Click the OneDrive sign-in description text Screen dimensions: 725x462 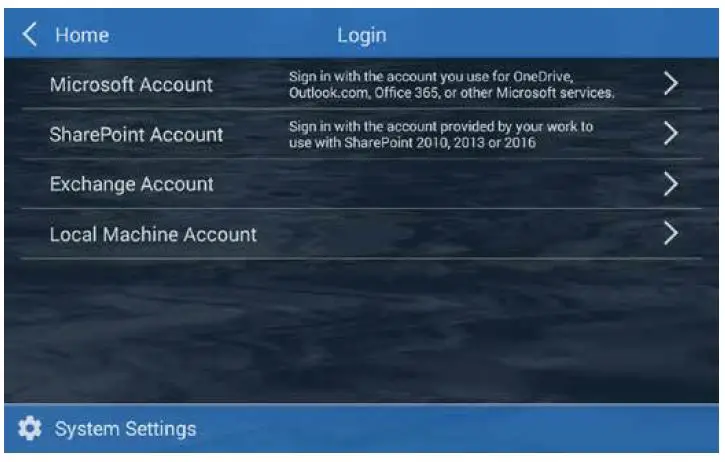tap(452, 85)
